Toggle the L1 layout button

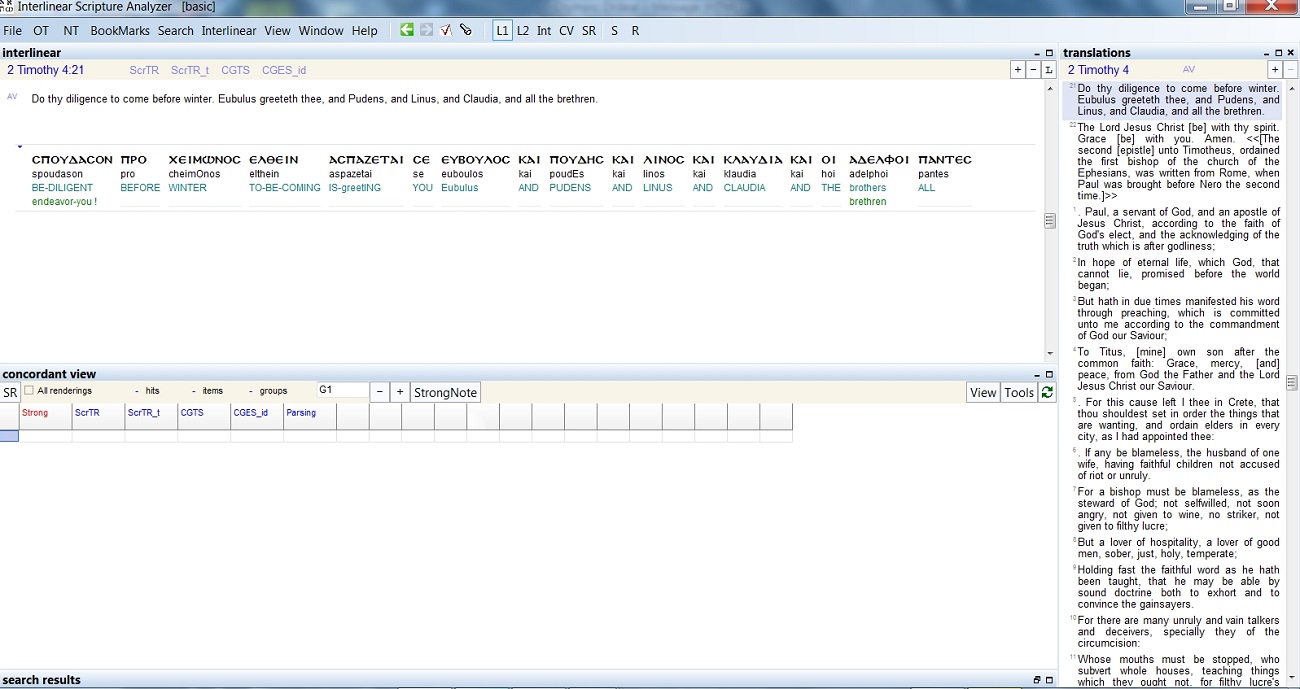[x=502, y=30]
